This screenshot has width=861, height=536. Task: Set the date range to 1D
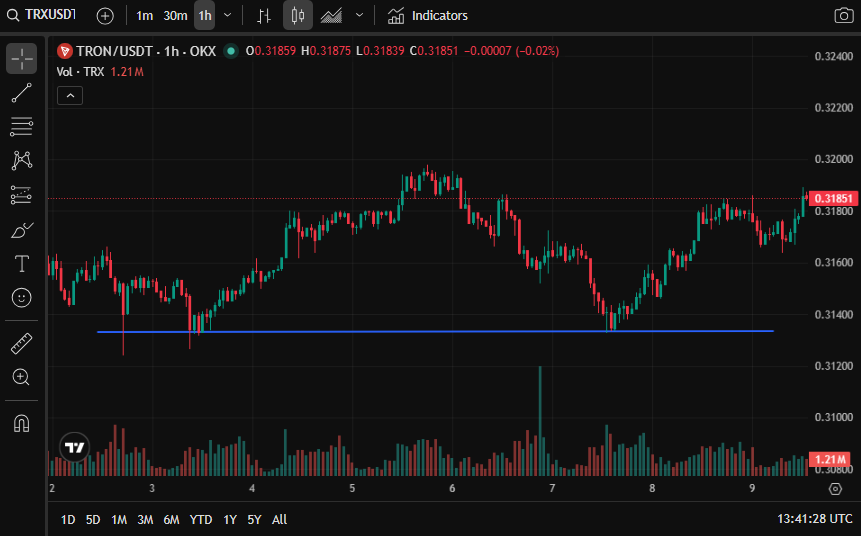pyautogui.click(x=68, y=520)
